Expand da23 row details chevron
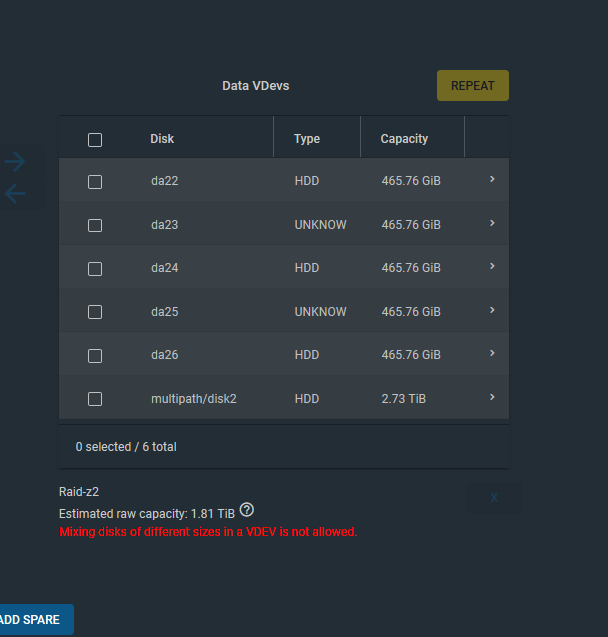Image resolution: width=608 pixels, height=637 pixels. 492,223
